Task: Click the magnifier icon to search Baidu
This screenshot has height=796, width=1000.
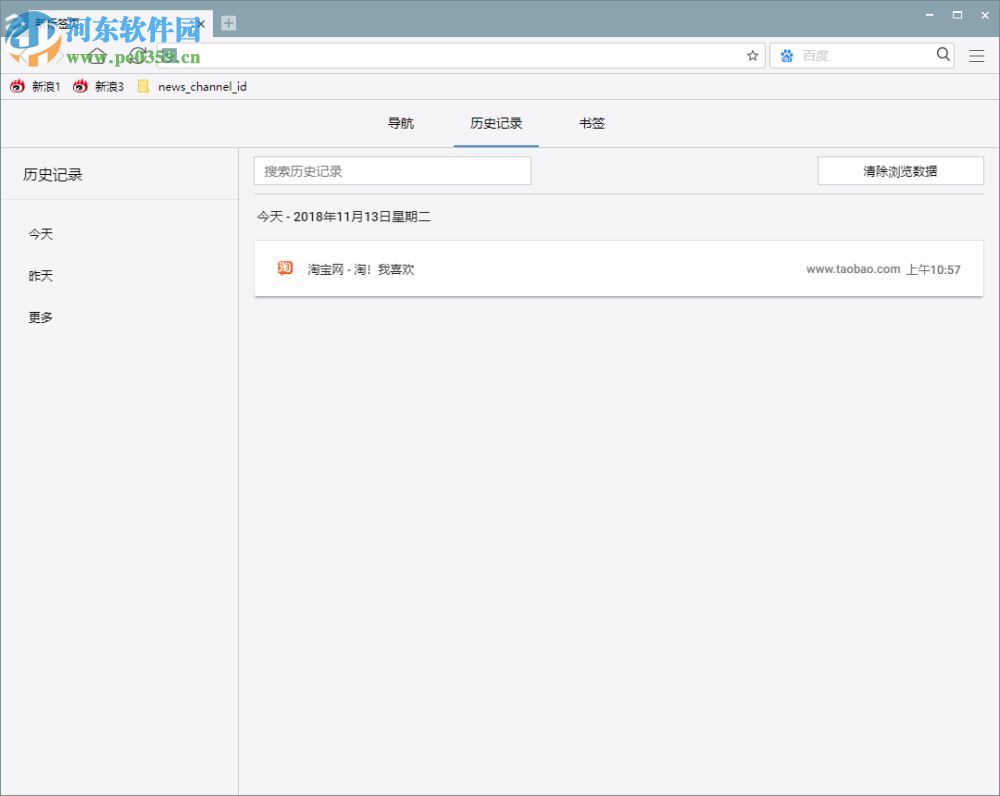Action: point(941,55)
